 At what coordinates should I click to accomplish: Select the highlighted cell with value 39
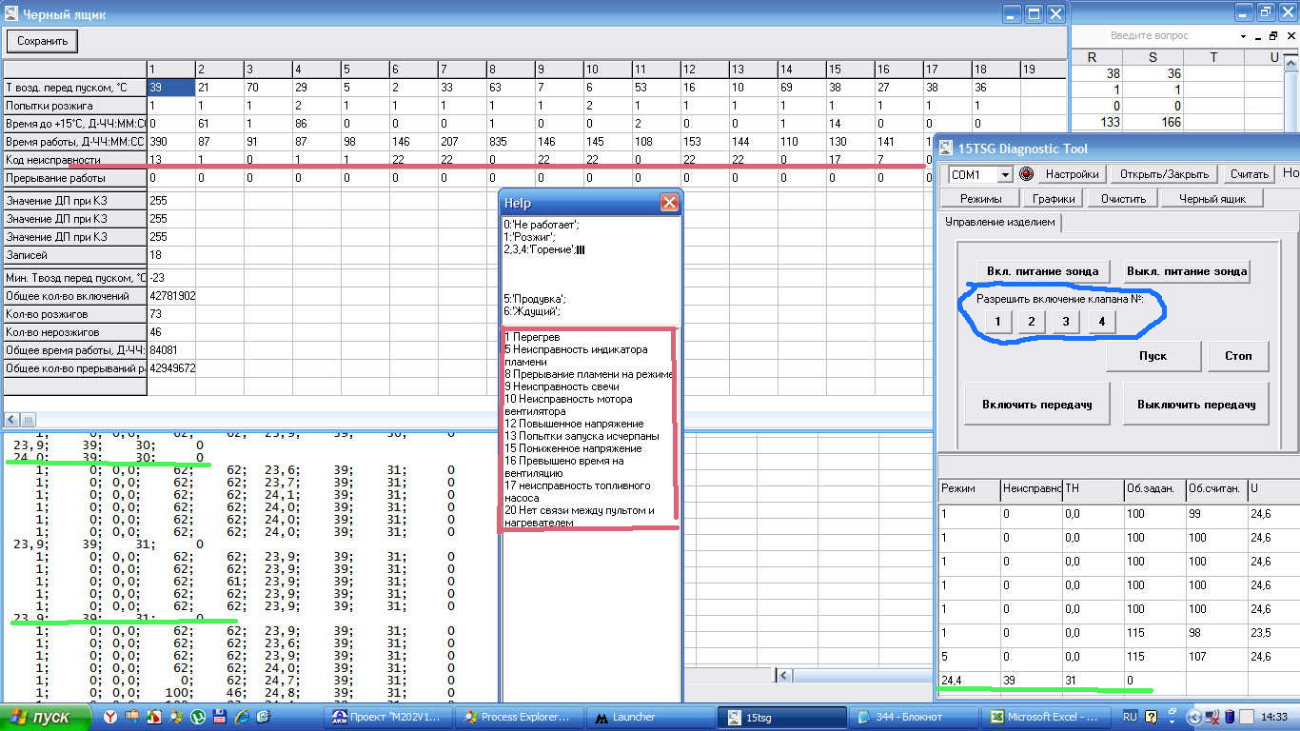tap(170, 87)
